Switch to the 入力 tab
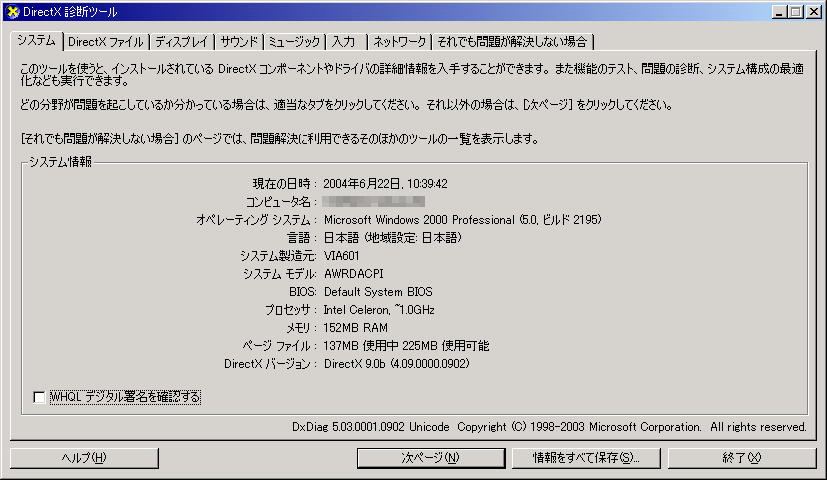The height and width of the screenshot is (480, 827). pos(346,42)
